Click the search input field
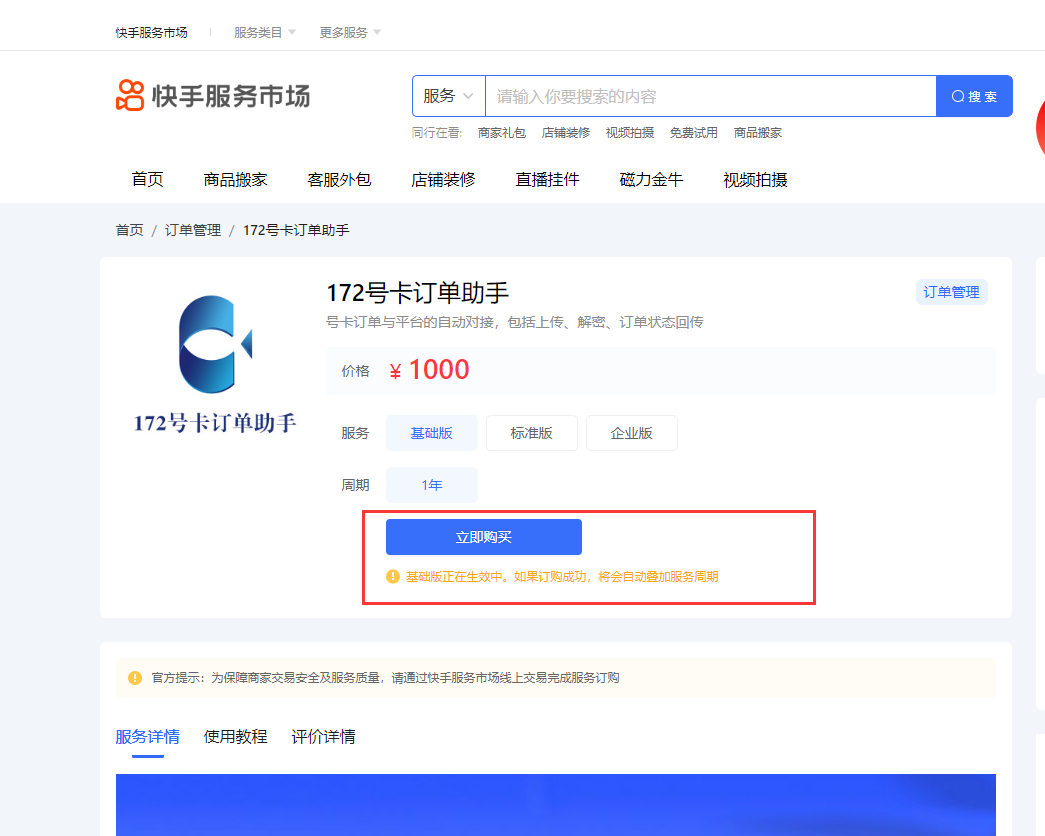1045x836 pixels. (x=700, y=96)
